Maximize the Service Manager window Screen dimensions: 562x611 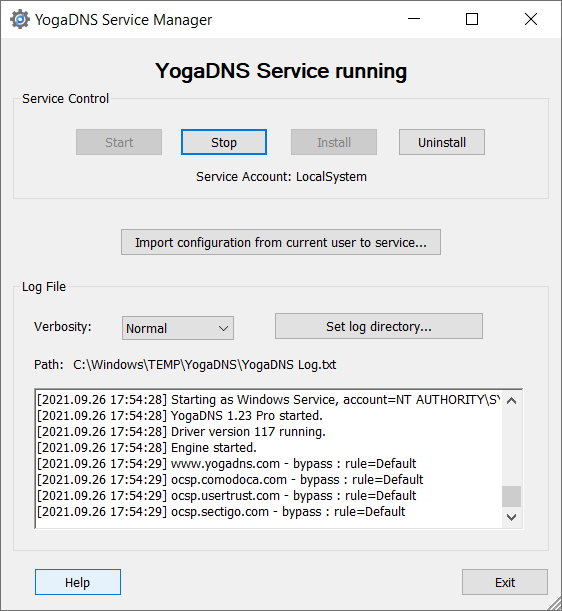pyautogui.click(x=472, y=19)
